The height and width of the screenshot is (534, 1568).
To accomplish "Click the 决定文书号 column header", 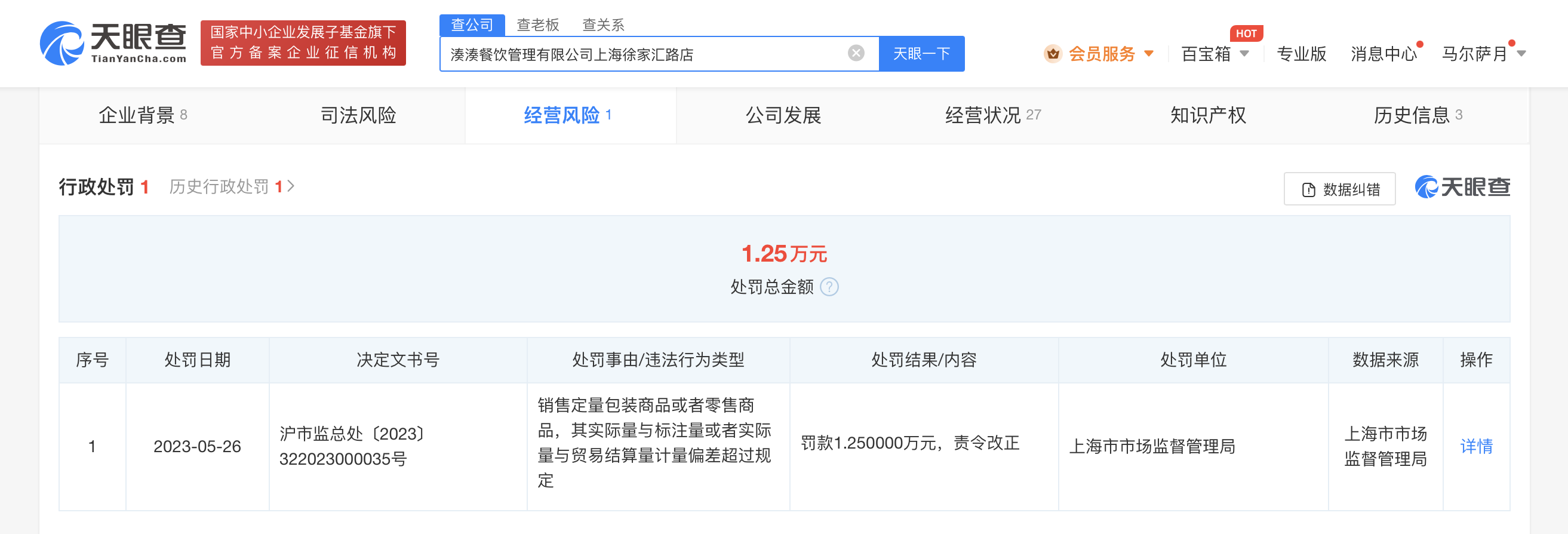I will tap(398, 360).
